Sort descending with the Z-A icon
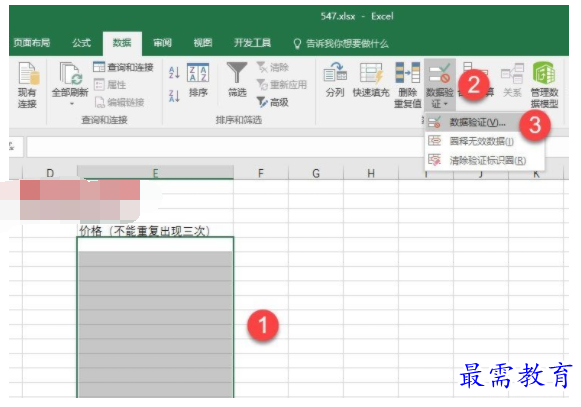The image size is (581, 407). tap(174, 96)
